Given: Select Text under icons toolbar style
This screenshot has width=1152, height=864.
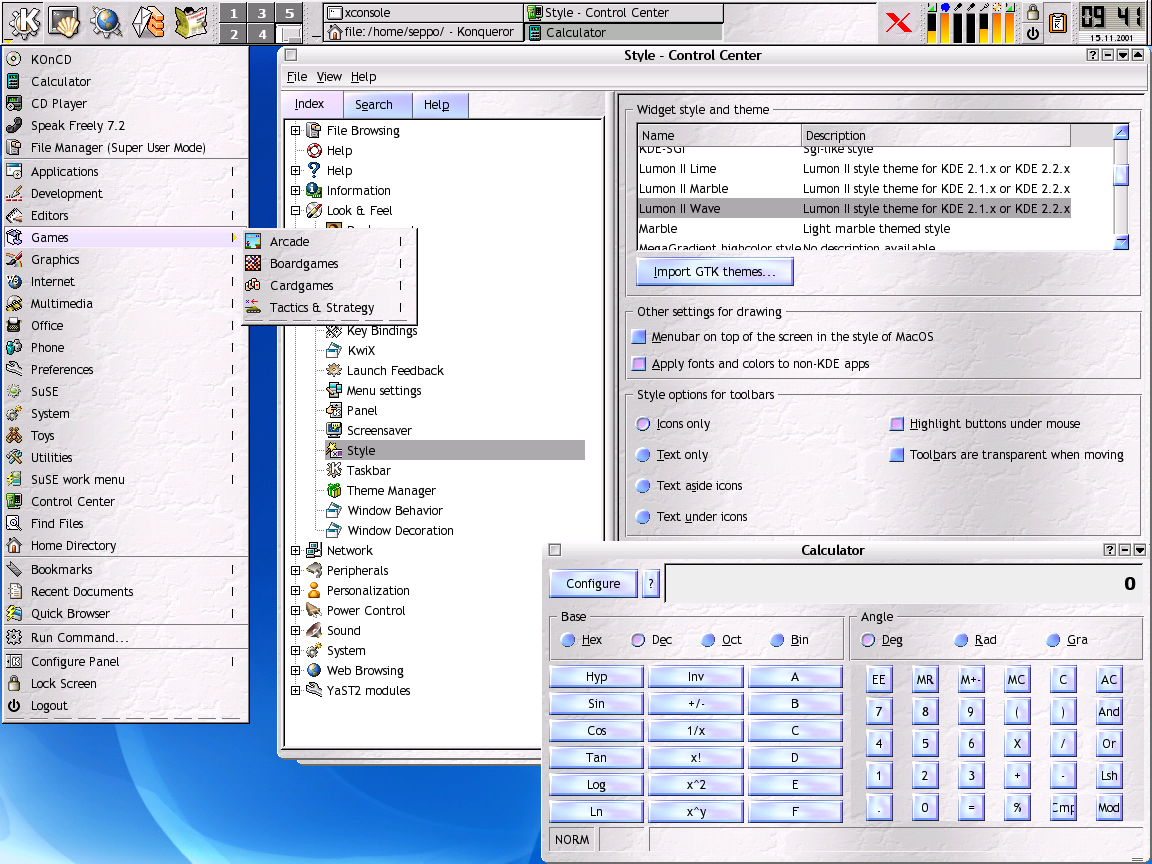Looking at the screenshot, I should [x=643, y=516].
